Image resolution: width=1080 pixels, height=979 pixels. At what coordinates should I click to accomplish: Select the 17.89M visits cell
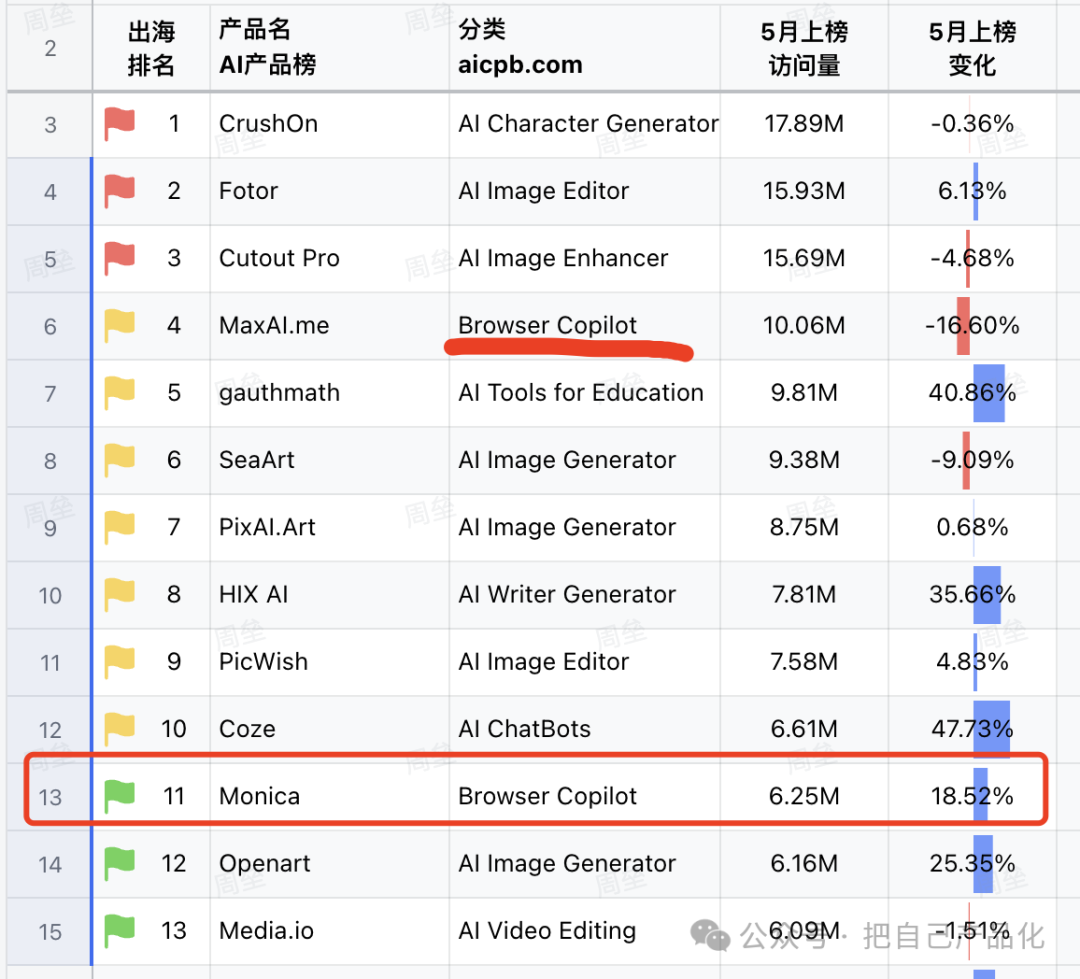804,124
